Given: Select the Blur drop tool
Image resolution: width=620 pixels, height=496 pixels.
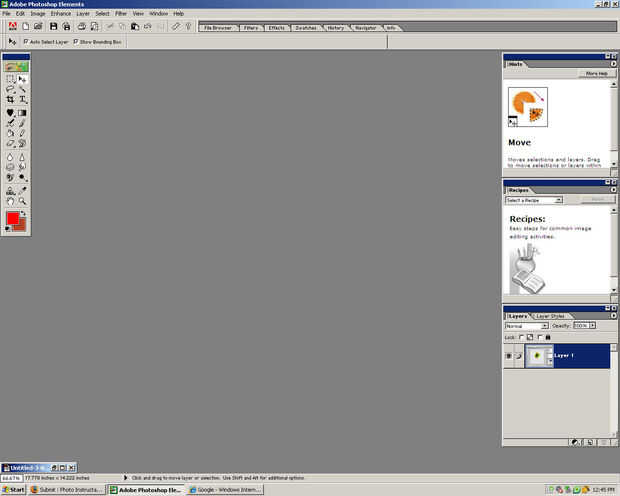Looking at the screenshot, I should point(10,157).
